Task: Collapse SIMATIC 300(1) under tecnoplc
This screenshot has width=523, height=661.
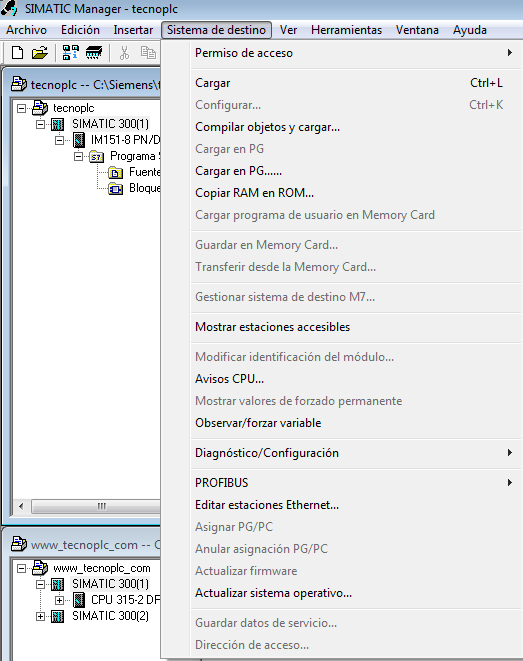Action: pos(40,124)
